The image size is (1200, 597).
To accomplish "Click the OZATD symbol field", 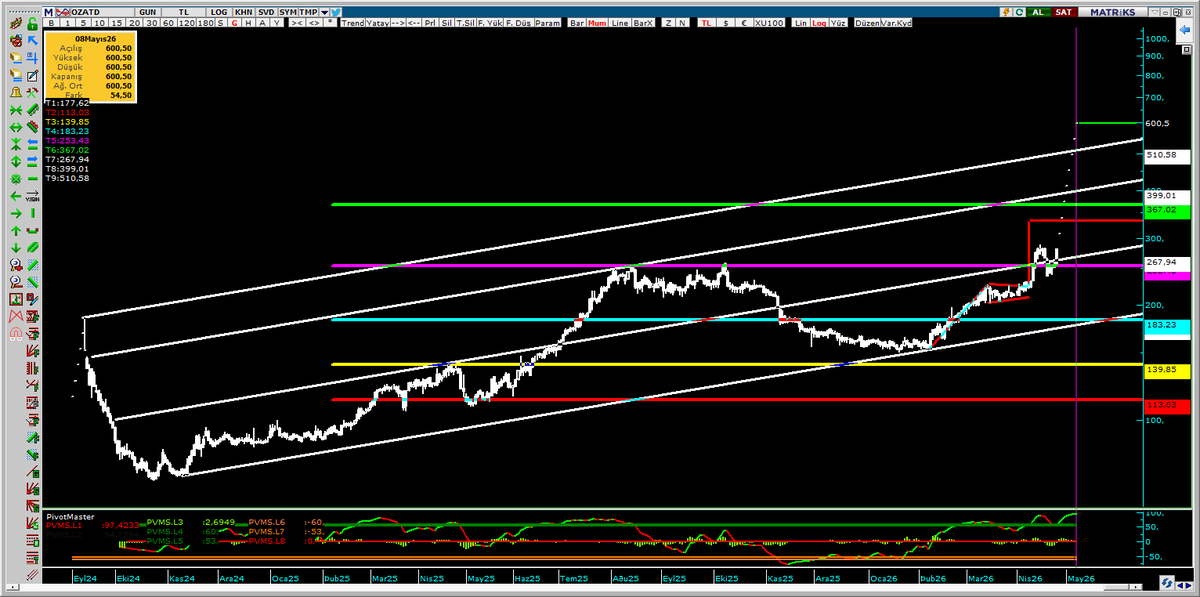I will pos(101,12).
